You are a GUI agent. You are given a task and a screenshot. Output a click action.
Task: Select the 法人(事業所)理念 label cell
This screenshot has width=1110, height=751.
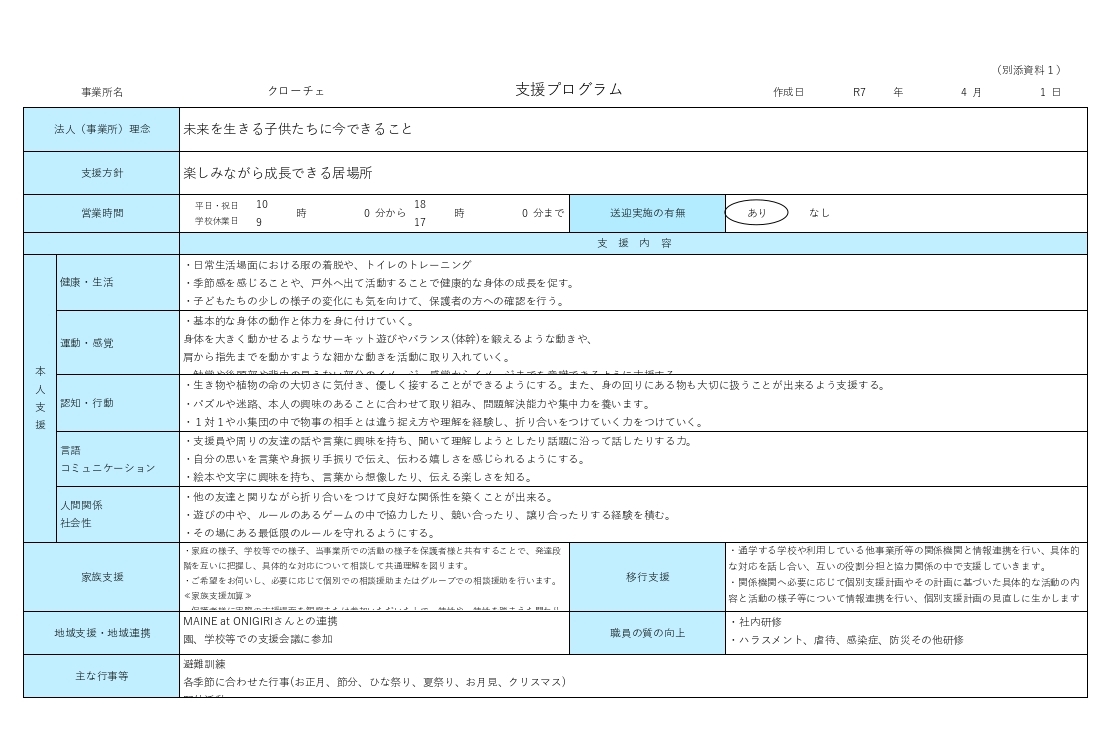tap(102, 130)
